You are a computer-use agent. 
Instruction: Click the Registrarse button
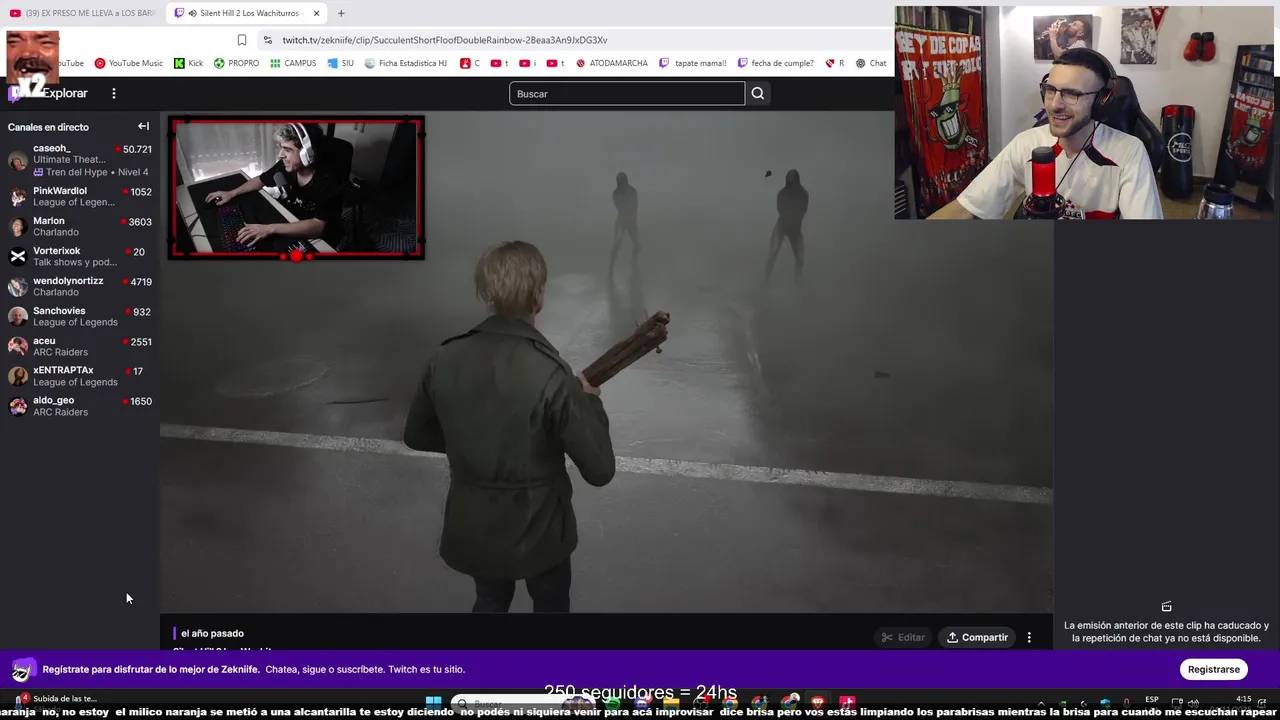[1214, 669]
